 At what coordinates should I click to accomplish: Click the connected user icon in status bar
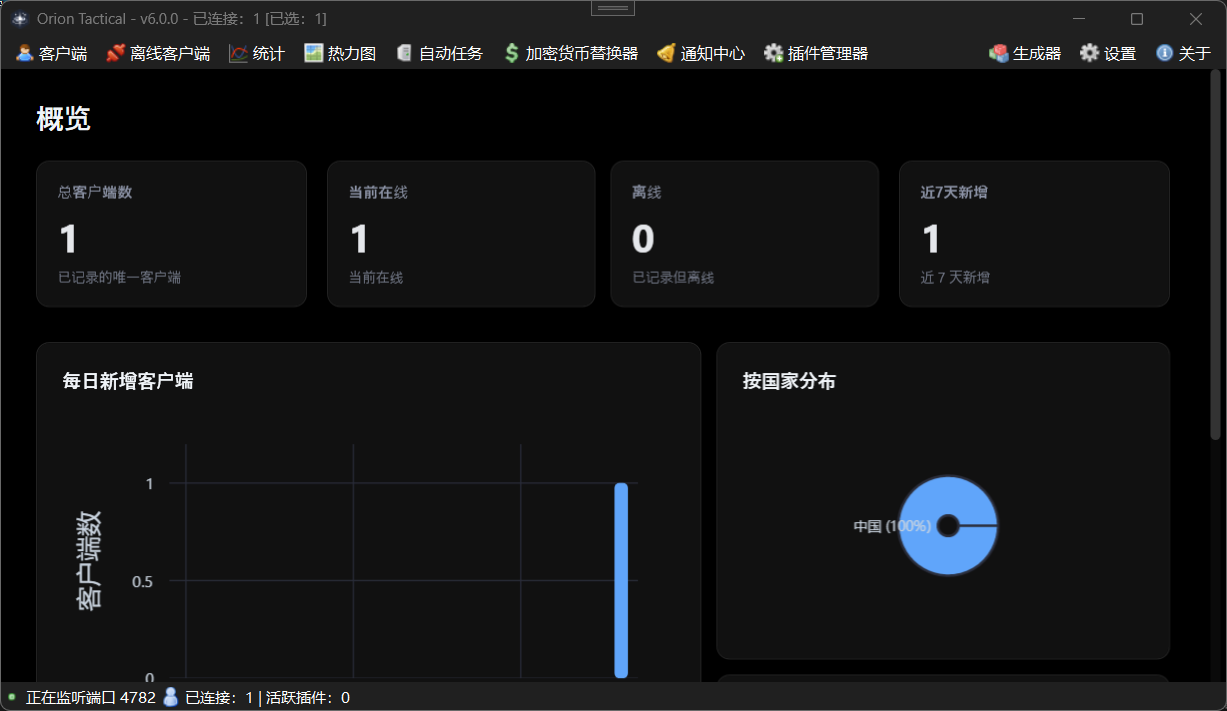170,697
